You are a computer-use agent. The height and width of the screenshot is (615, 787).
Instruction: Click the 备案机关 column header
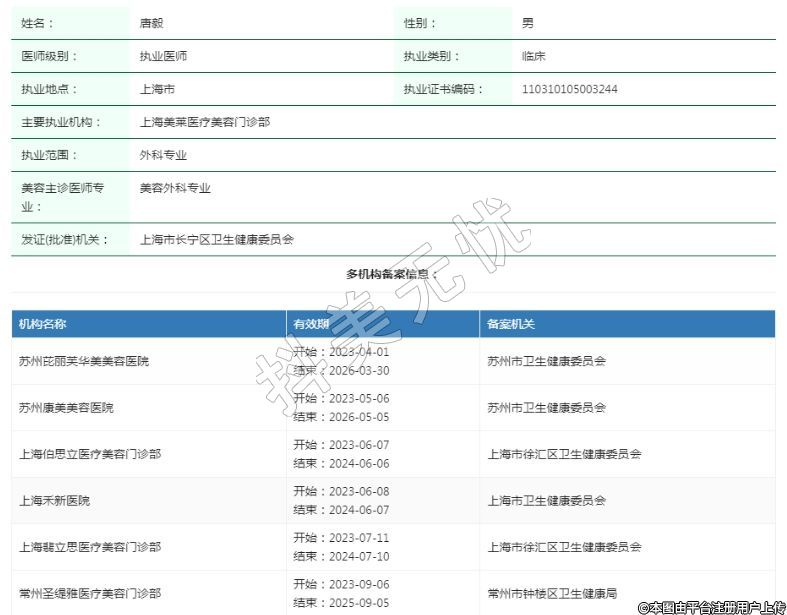511,324
